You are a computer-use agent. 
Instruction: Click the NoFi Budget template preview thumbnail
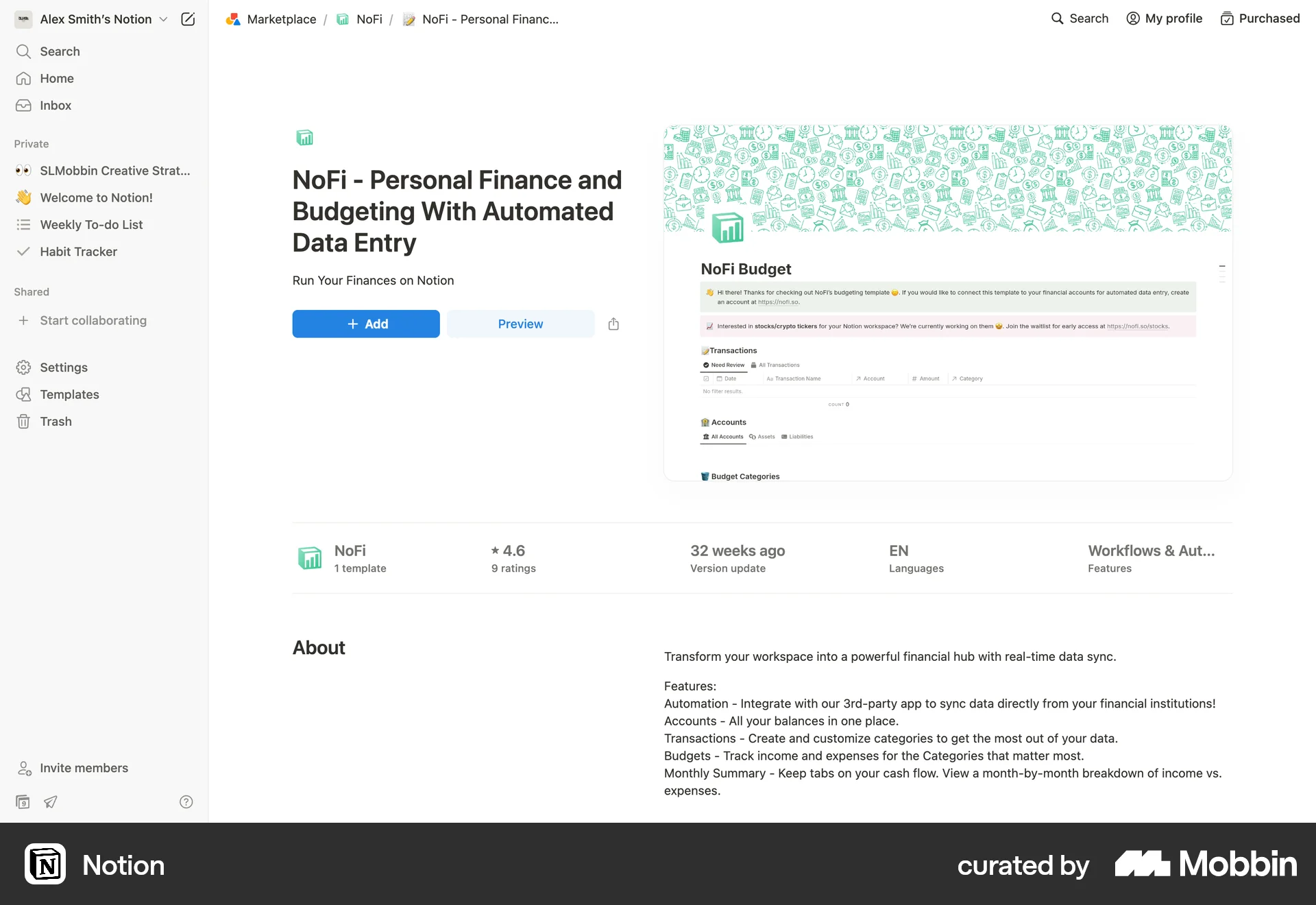pos(947,302)
